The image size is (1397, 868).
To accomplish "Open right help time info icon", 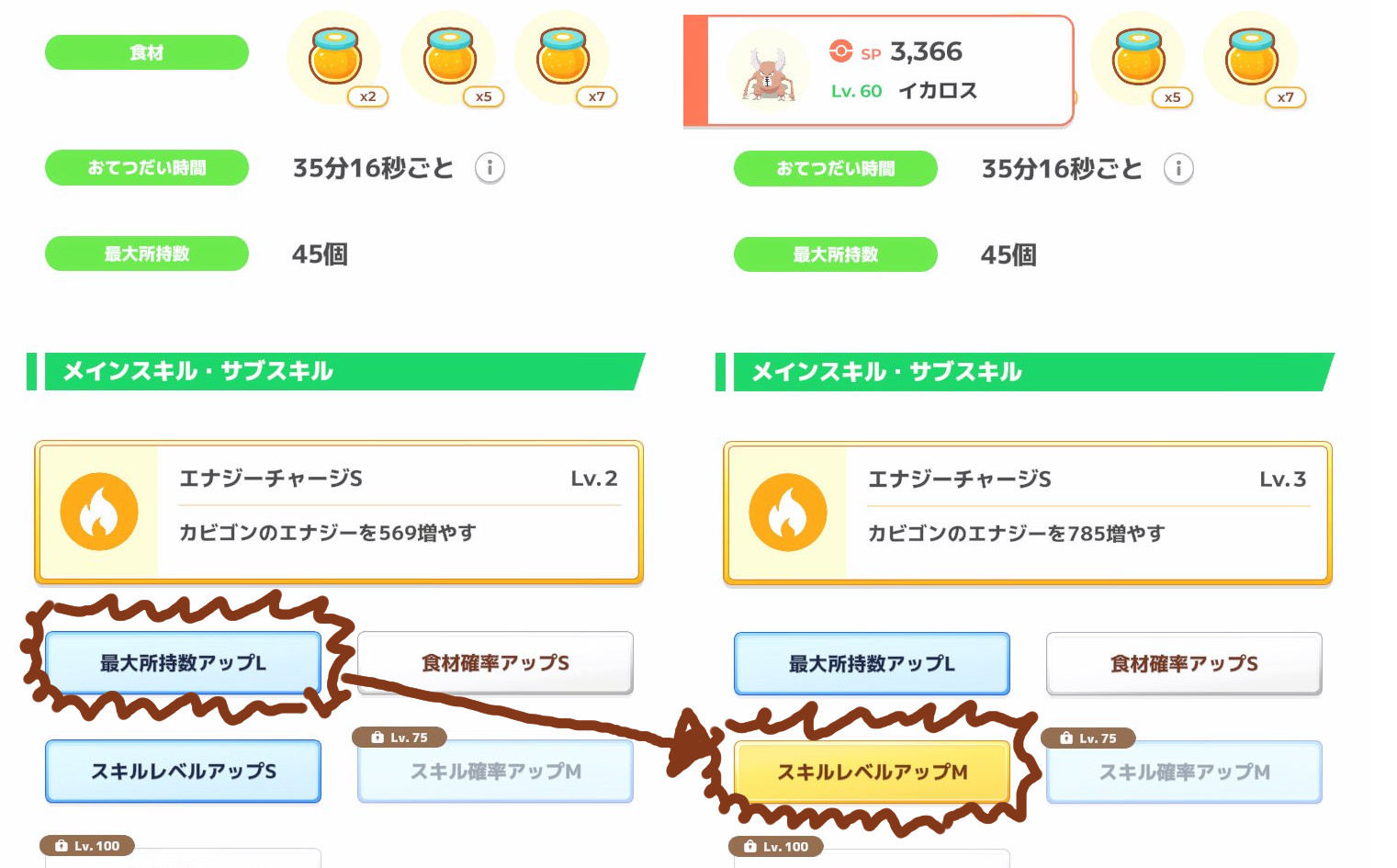I will [1178, 169].
